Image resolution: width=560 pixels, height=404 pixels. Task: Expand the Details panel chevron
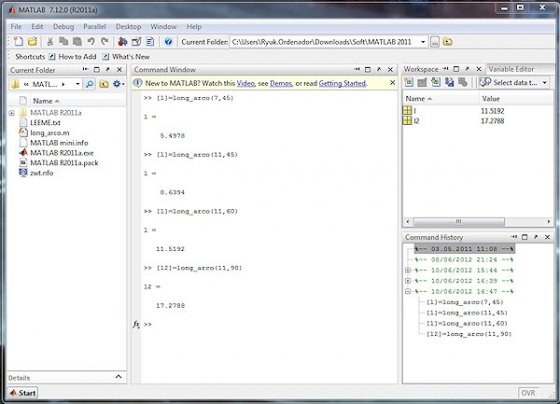pyautogui.click(x=119, y=377)
